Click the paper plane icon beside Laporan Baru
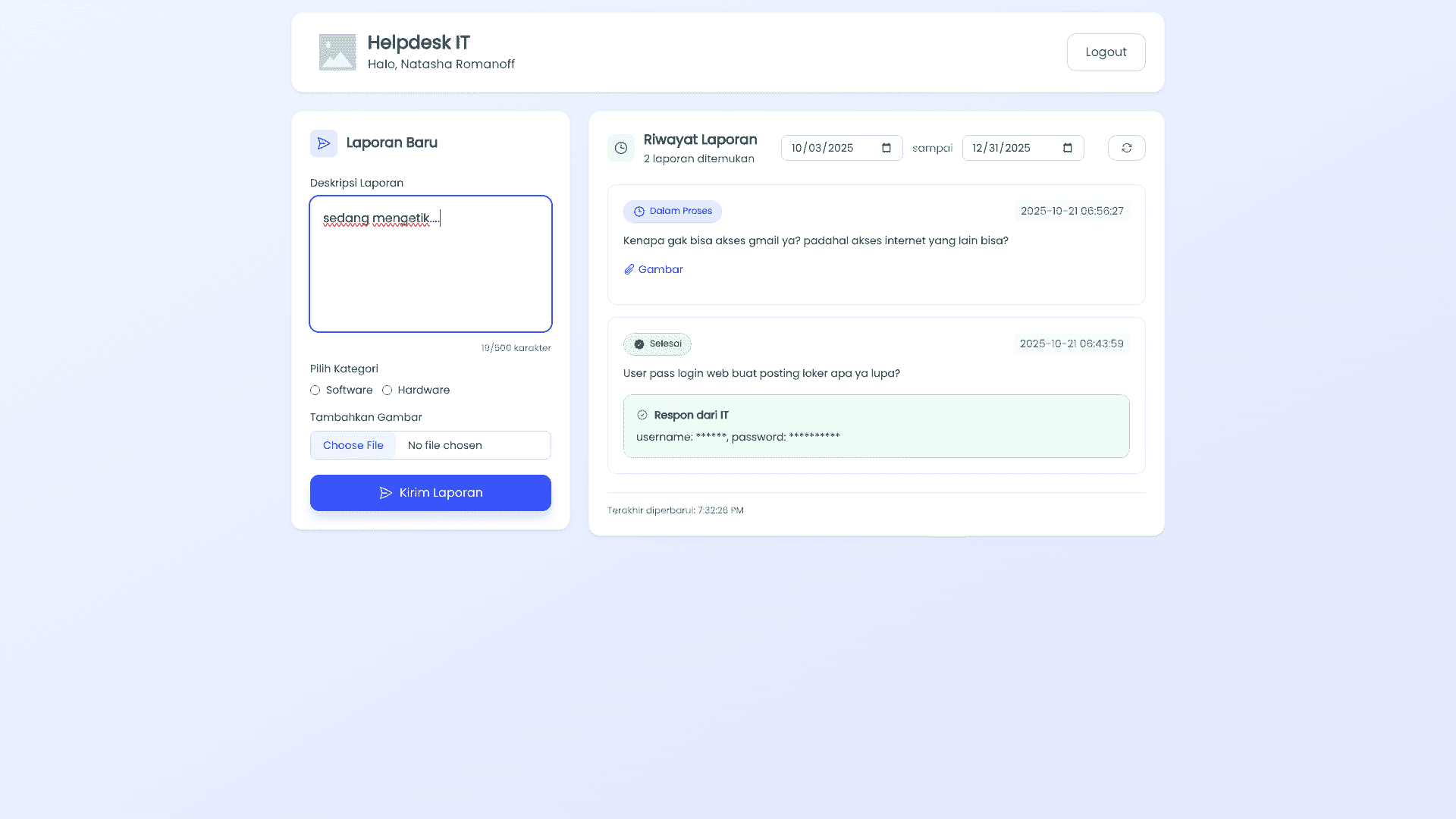The width and height of the screenshot is (1456, 819). click(x=324, y=143)
